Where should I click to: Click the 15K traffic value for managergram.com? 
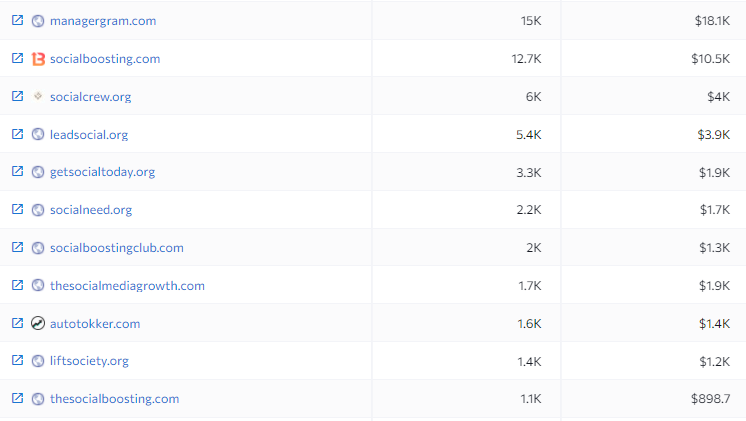[531, 21]
